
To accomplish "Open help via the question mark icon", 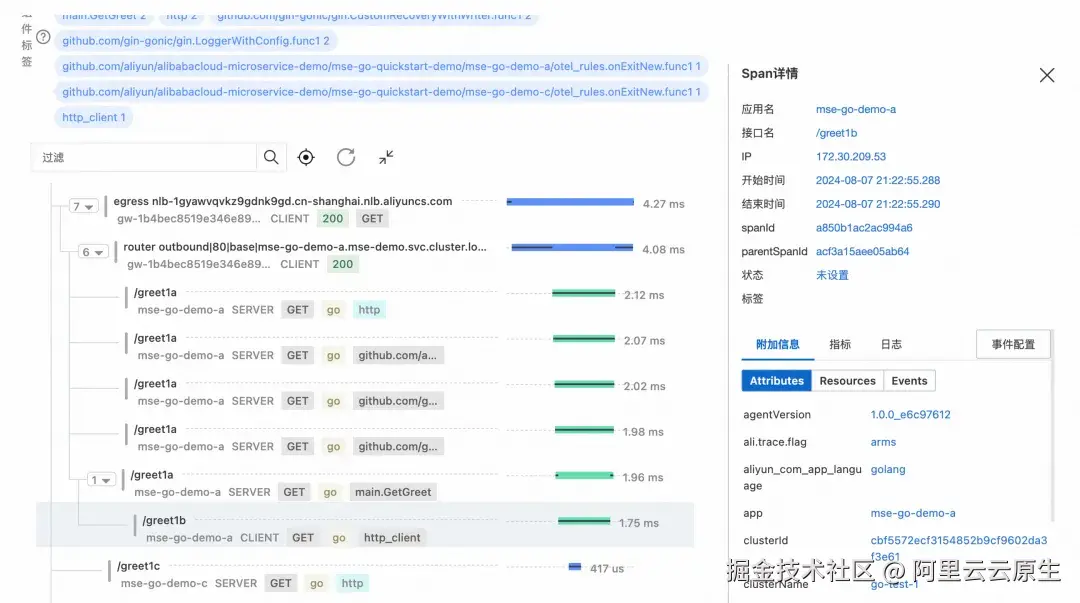I will 40,36.
